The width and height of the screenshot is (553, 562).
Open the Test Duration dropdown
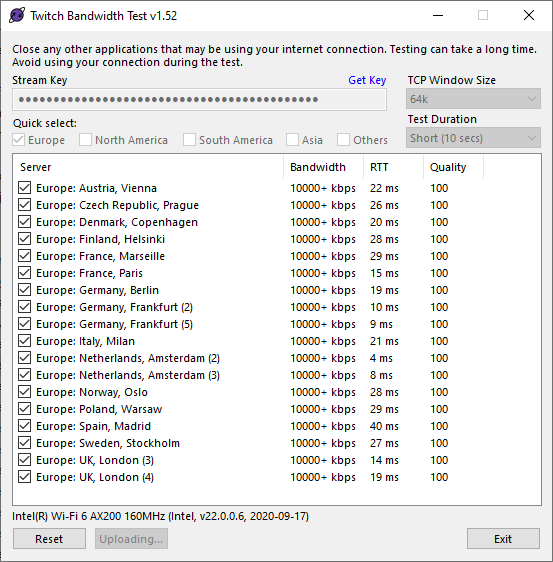point(473,138)
